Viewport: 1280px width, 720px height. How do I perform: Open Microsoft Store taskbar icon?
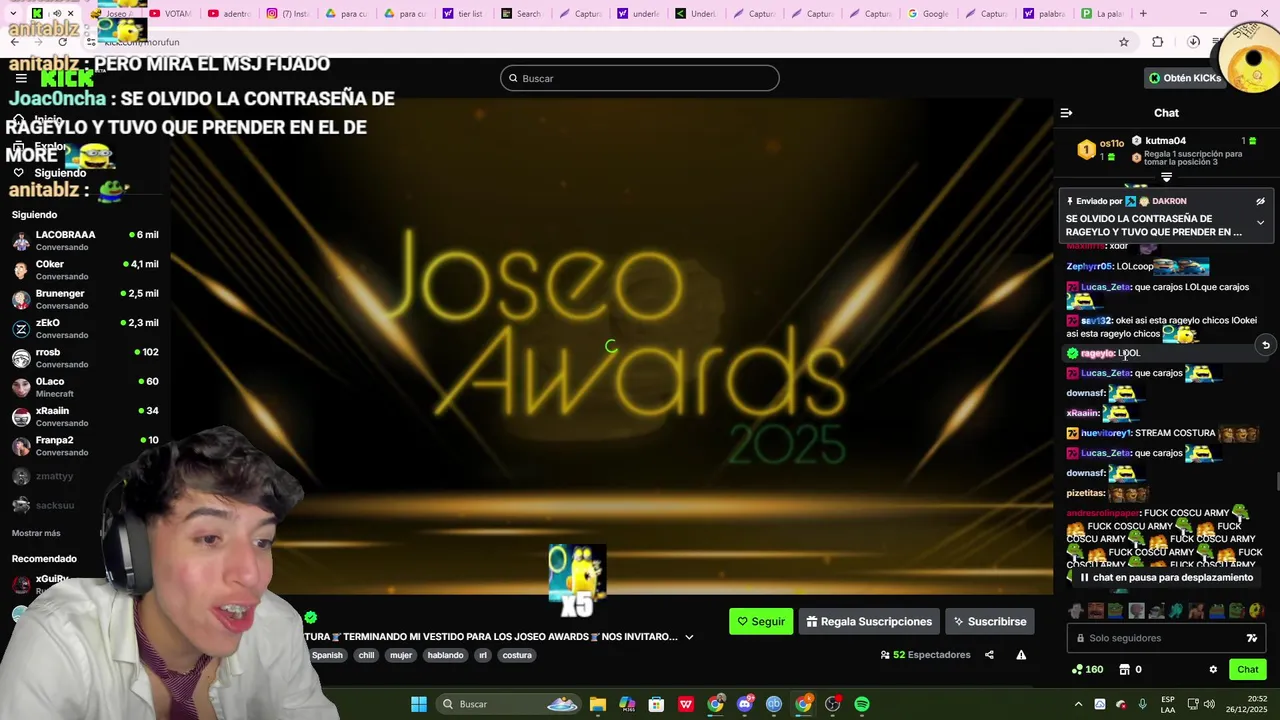656,704
